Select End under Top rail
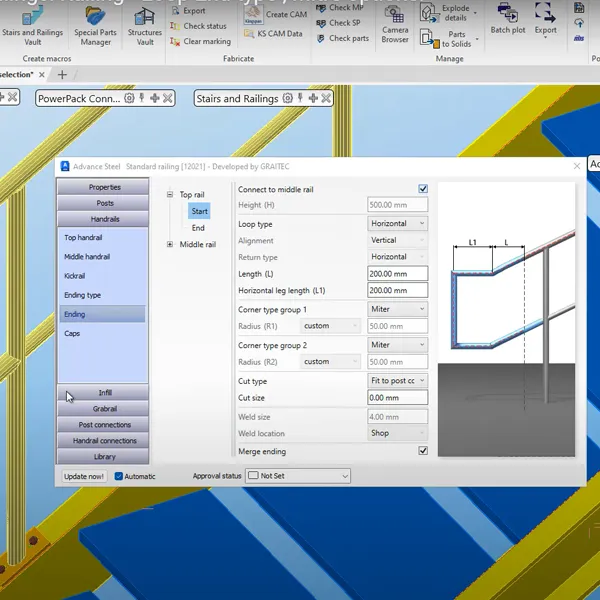Viewport: 600px width, 600px height. [198, 228]
